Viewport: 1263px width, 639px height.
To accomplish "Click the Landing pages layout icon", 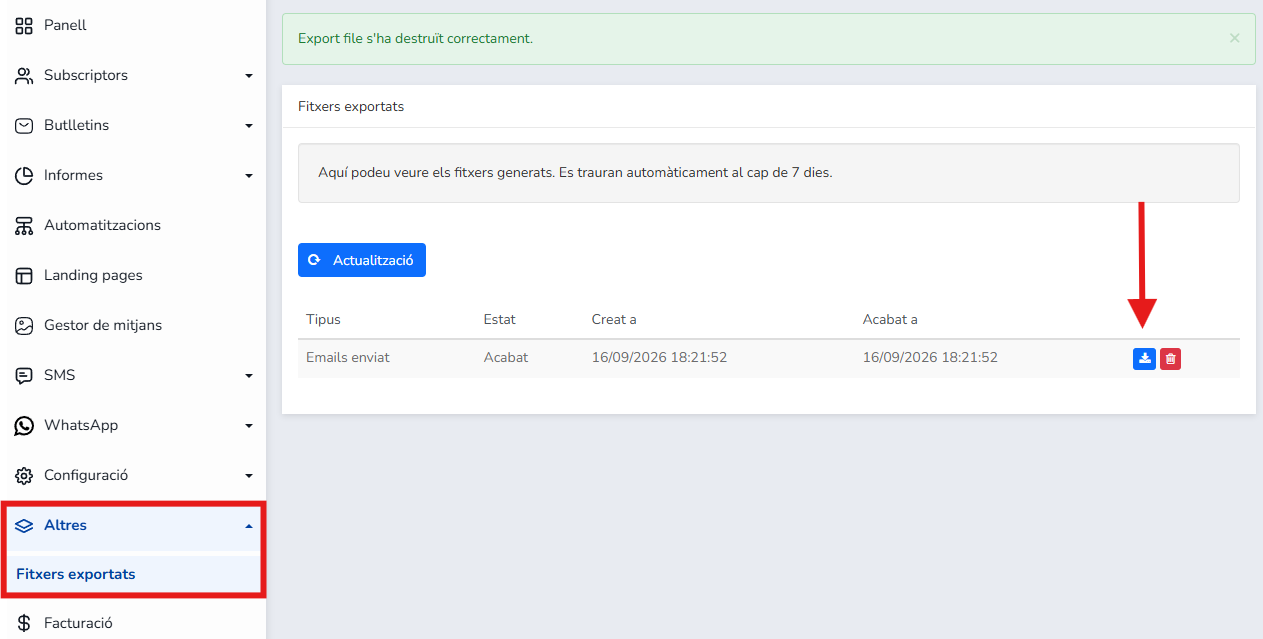I will (x=24, y=275).
